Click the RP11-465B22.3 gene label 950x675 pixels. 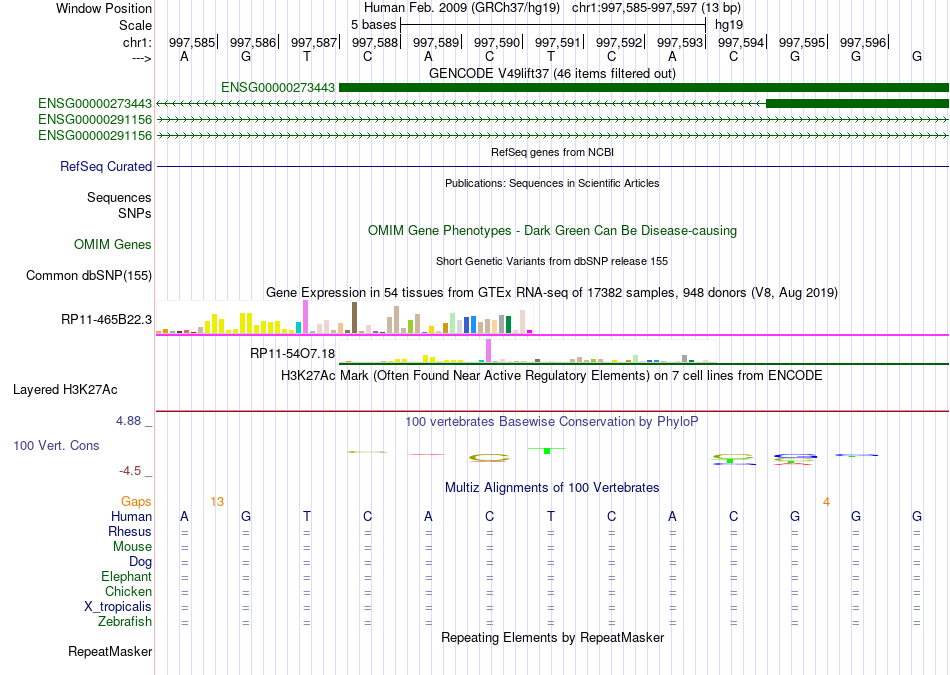tap(106, 319)
